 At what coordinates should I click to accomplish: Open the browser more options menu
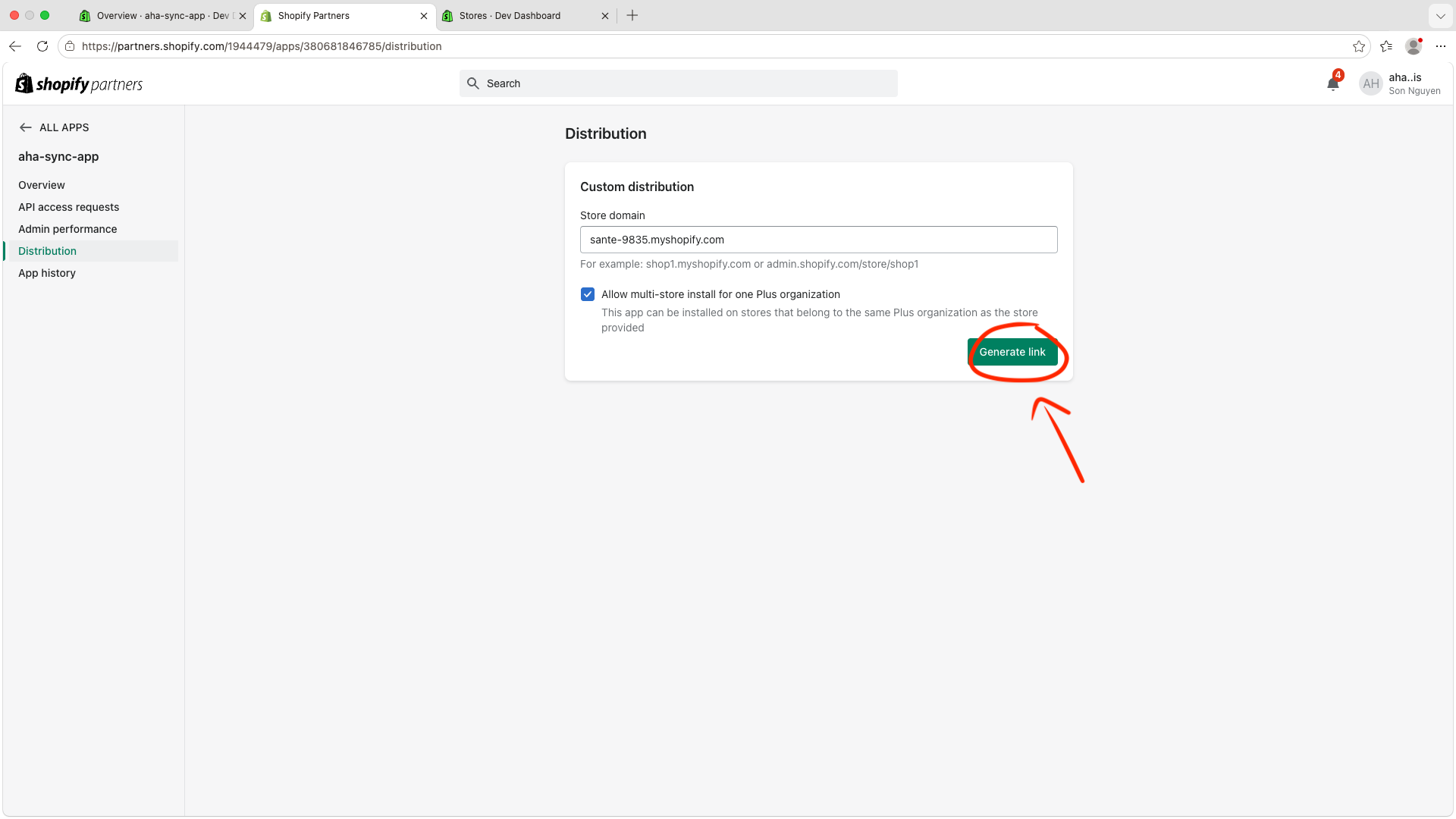coord(1441,46)
